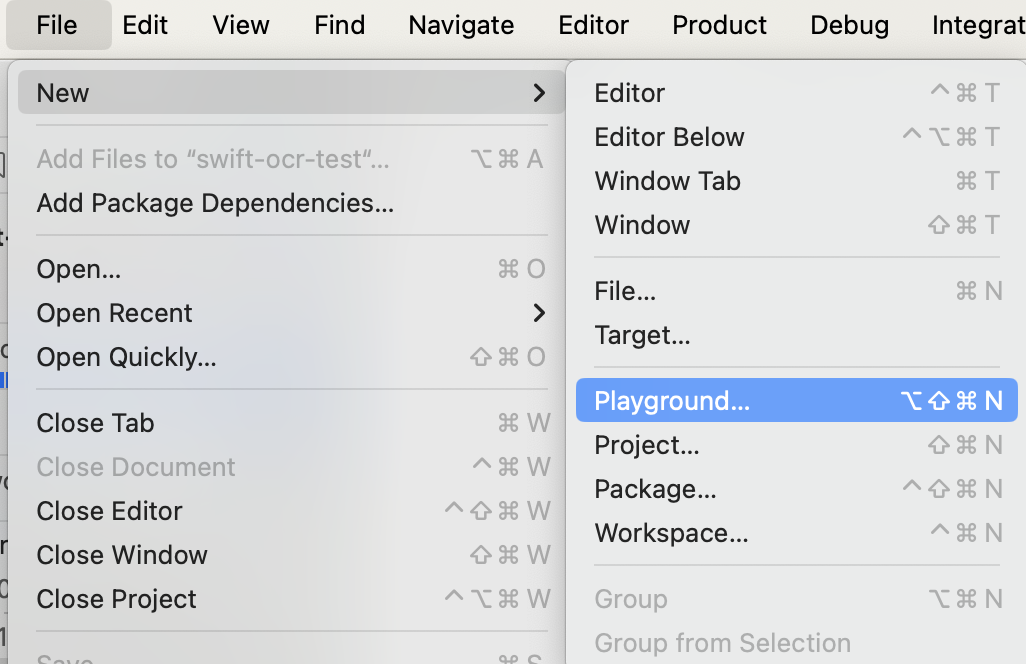Open the Edit menu
This screenshot has width=1026, height=664.
point(145,25)
